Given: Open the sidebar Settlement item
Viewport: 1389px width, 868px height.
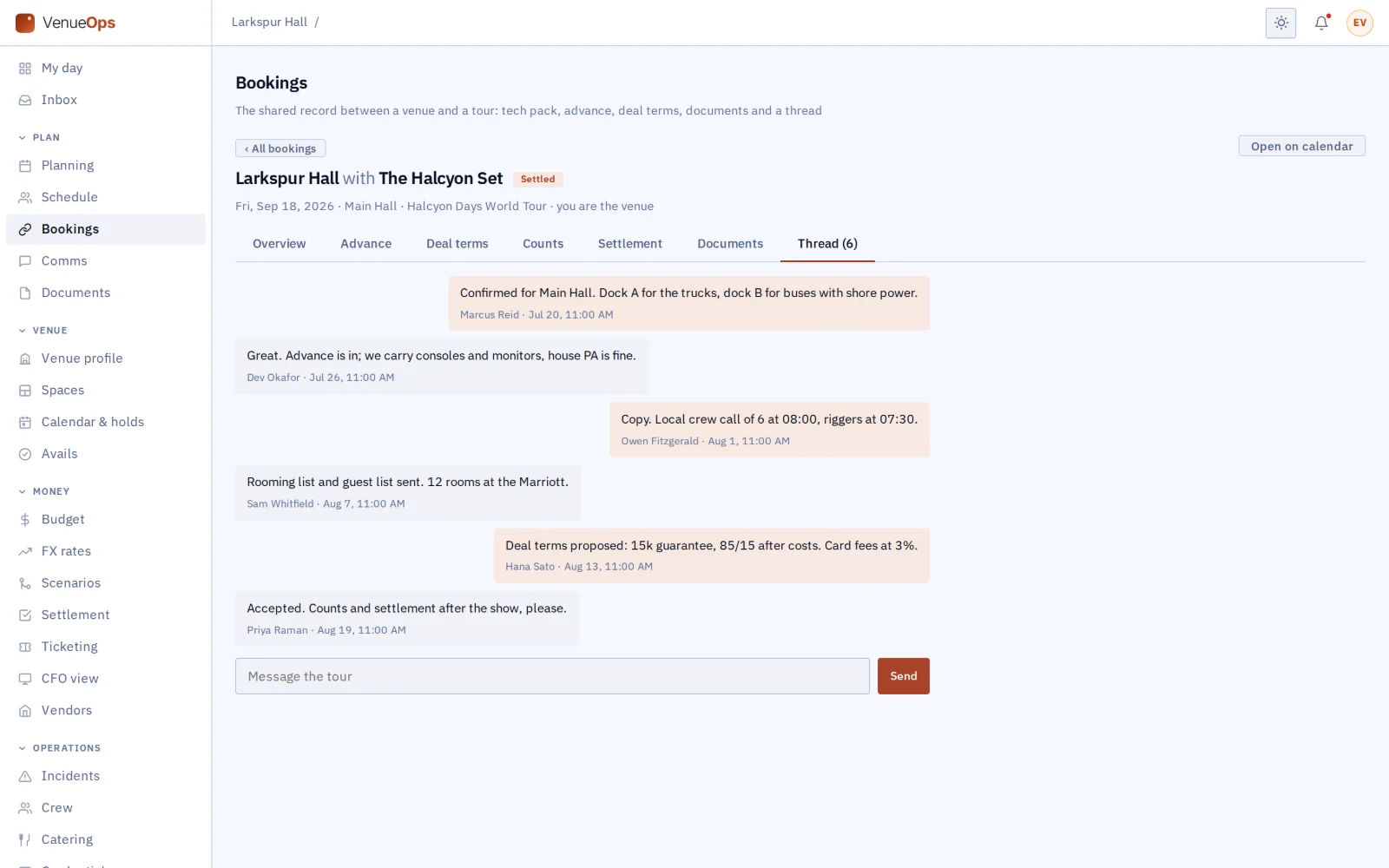Looking at the screenshot, I should (105, 615).
